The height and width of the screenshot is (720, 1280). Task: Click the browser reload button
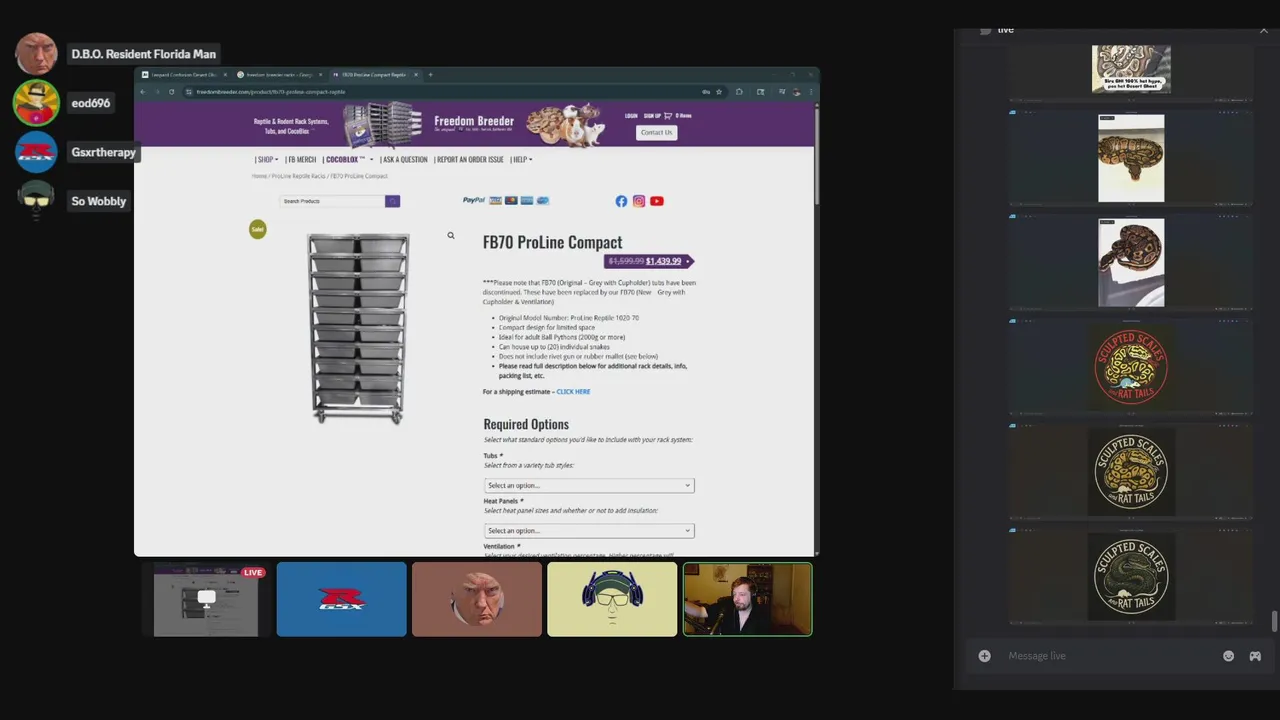171,92
